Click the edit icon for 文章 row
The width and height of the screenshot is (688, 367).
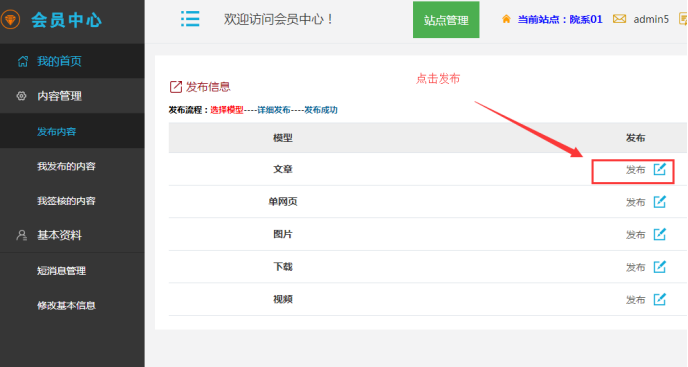[659, 169]
